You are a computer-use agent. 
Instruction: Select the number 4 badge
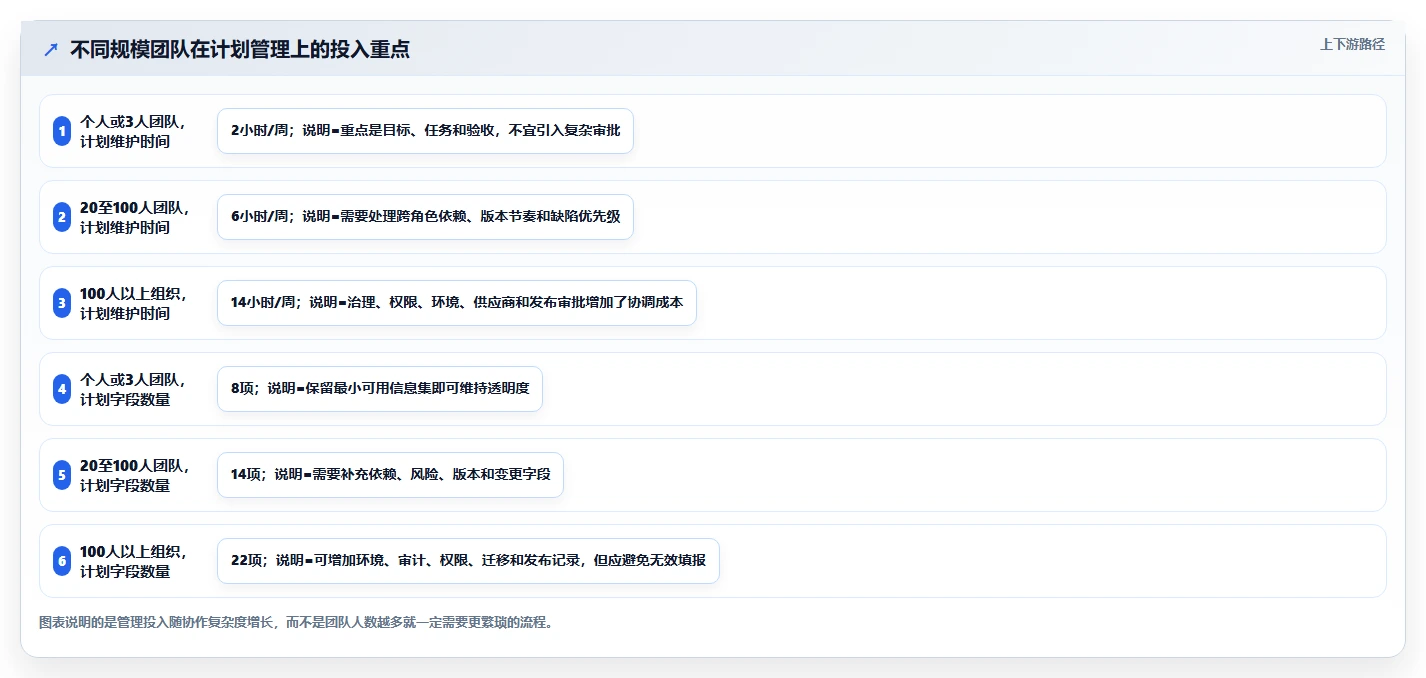62,389
